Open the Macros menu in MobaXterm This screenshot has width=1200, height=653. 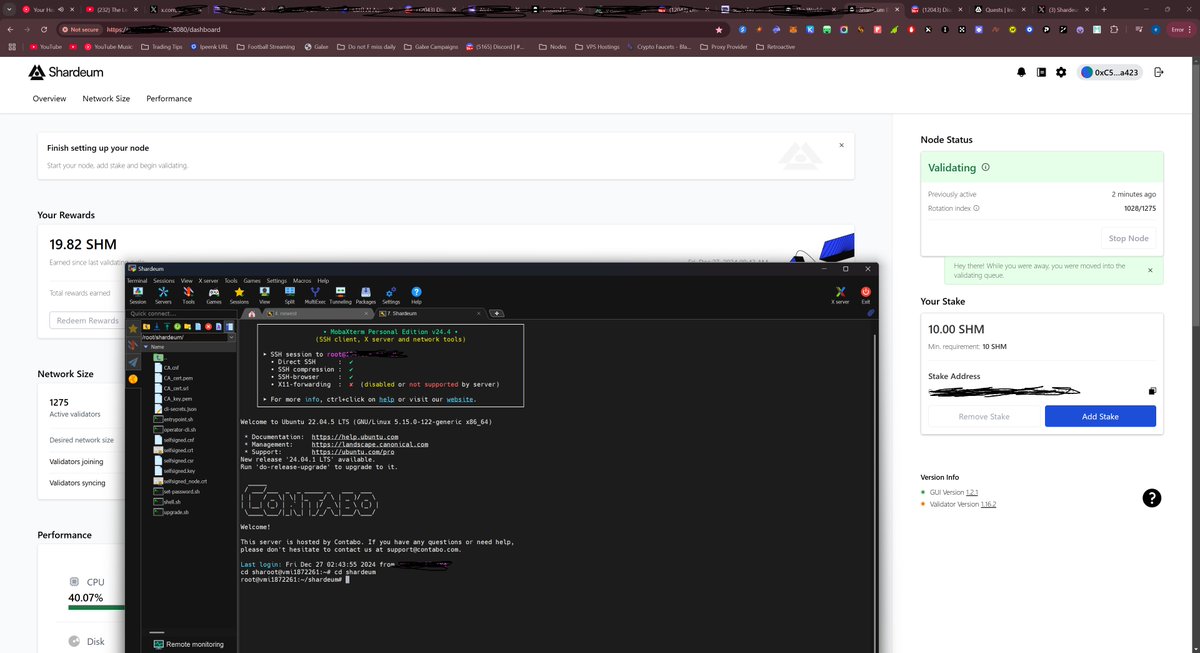tap(302, 280)
